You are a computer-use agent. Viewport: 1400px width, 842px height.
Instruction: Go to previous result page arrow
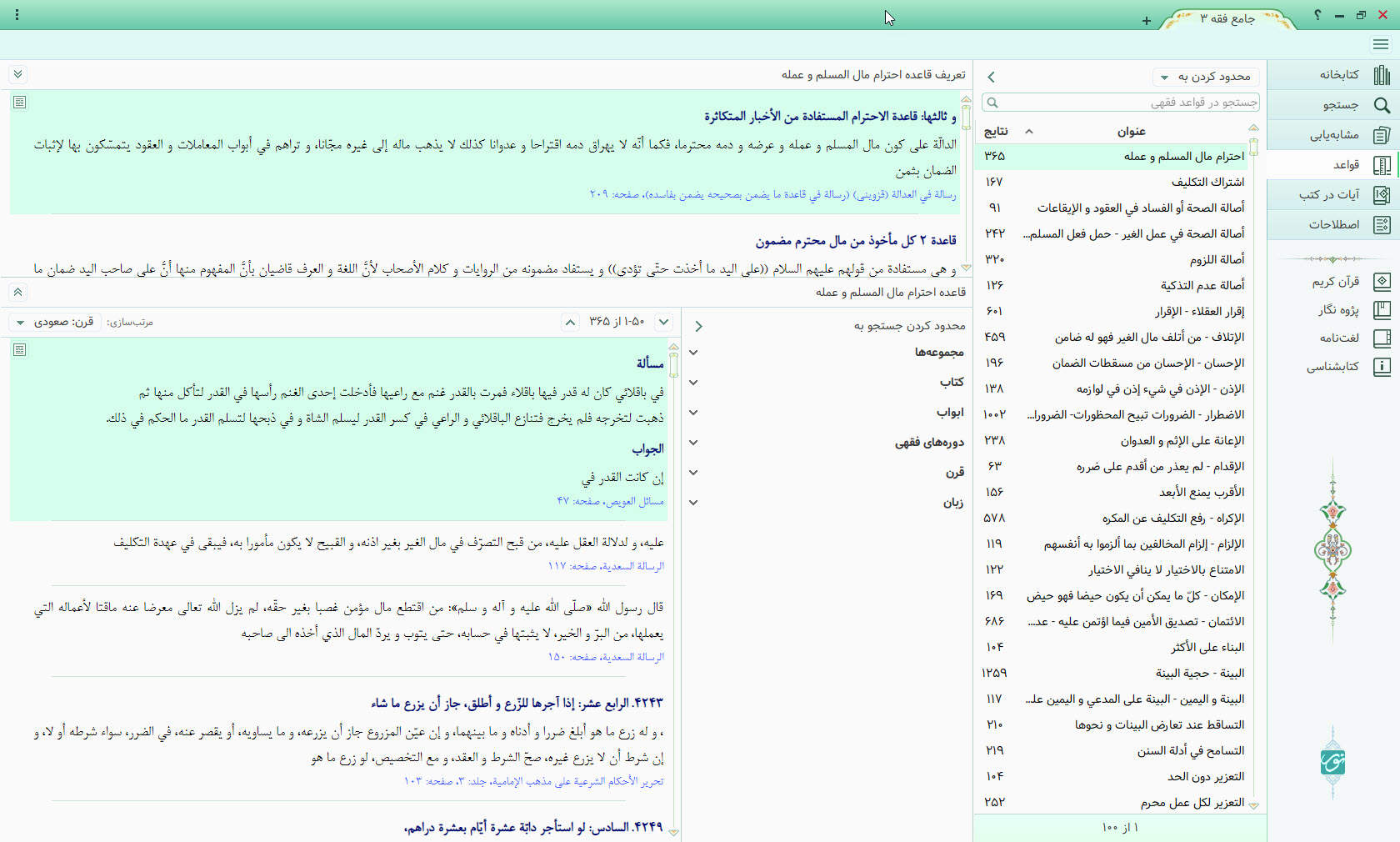[x=570, y=322]
